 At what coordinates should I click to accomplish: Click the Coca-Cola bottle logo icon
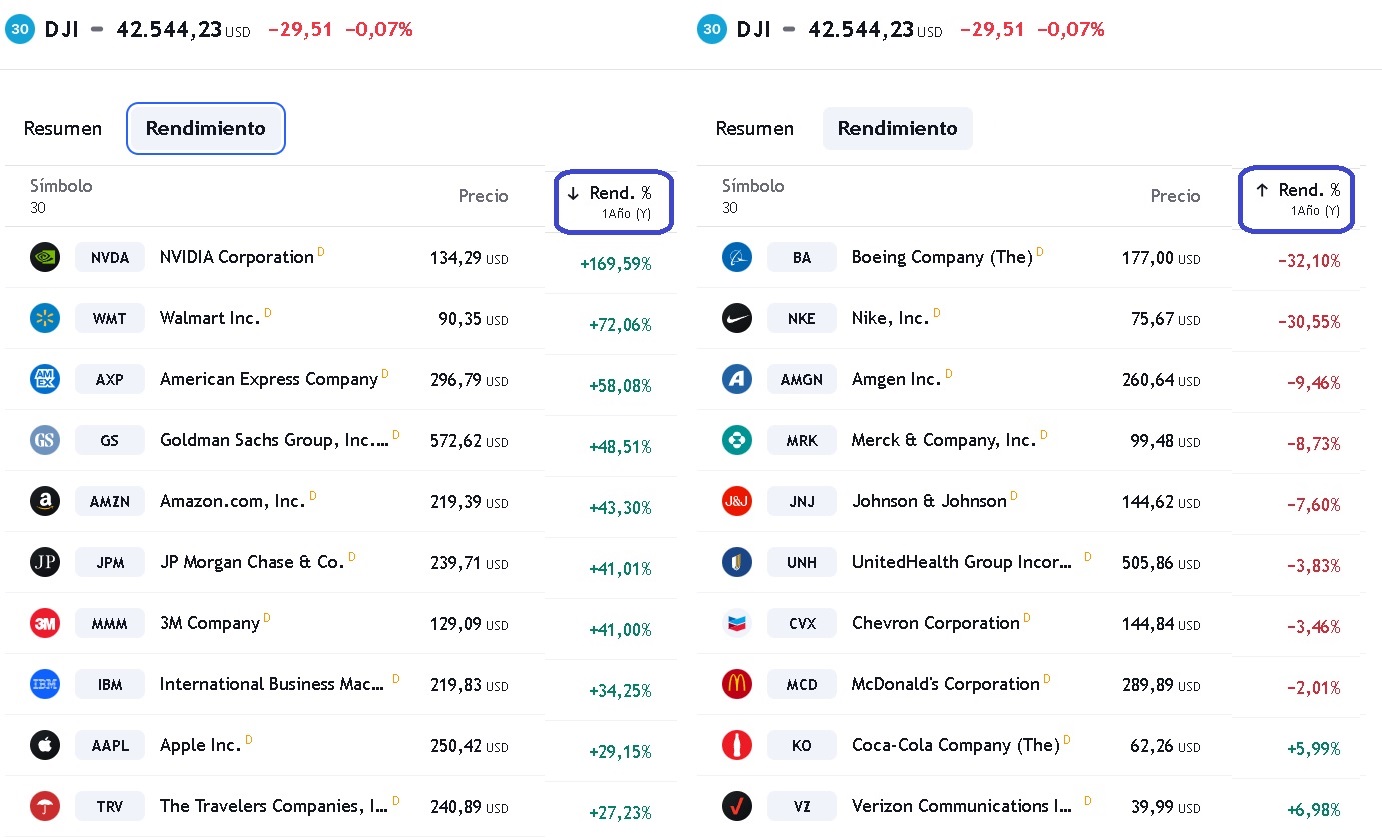(x=737, y=745)
